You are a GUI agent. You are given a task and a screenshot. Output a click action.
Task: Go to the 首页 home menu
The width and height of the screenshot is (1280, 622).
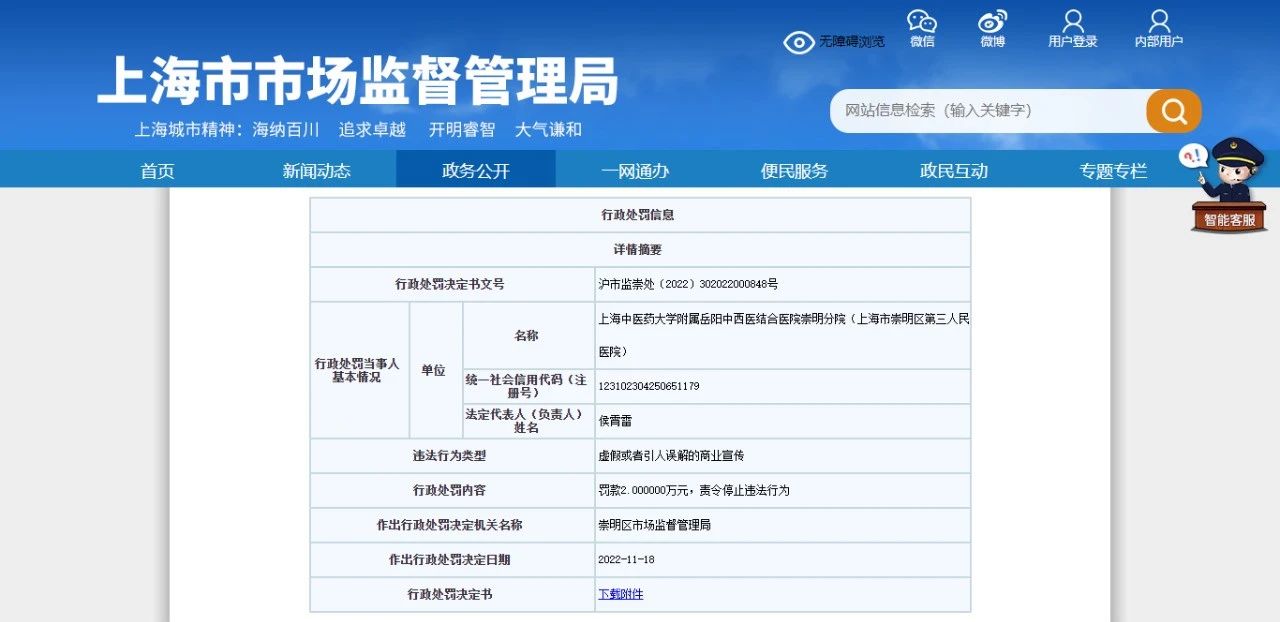tap(157, 171)
